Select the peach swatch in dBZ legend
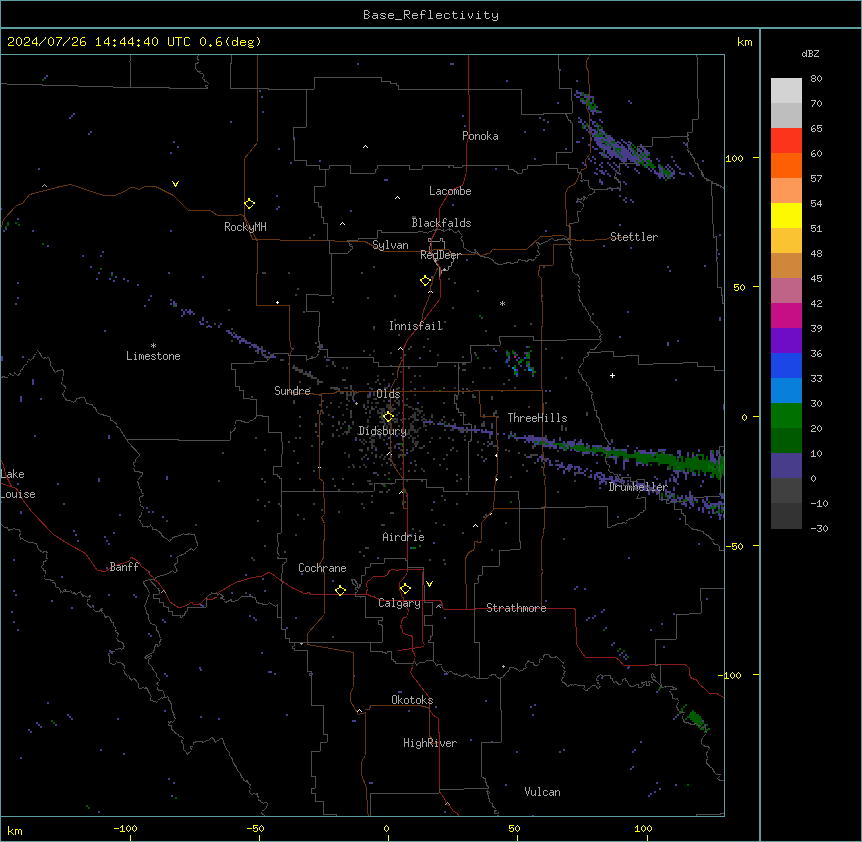Screen dimensions: 862x842 (x=786, y=190)
